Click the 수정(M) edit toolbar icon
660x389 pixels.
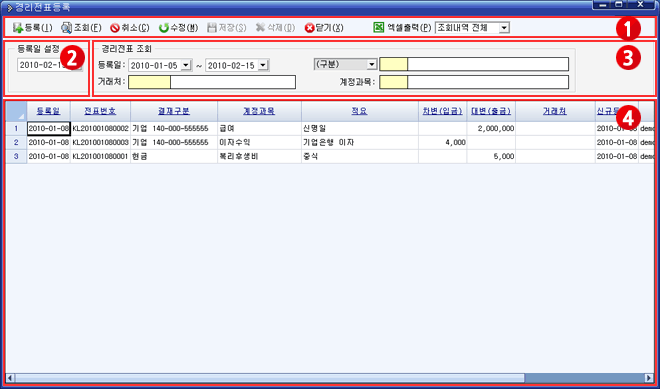tap(164, 28)
